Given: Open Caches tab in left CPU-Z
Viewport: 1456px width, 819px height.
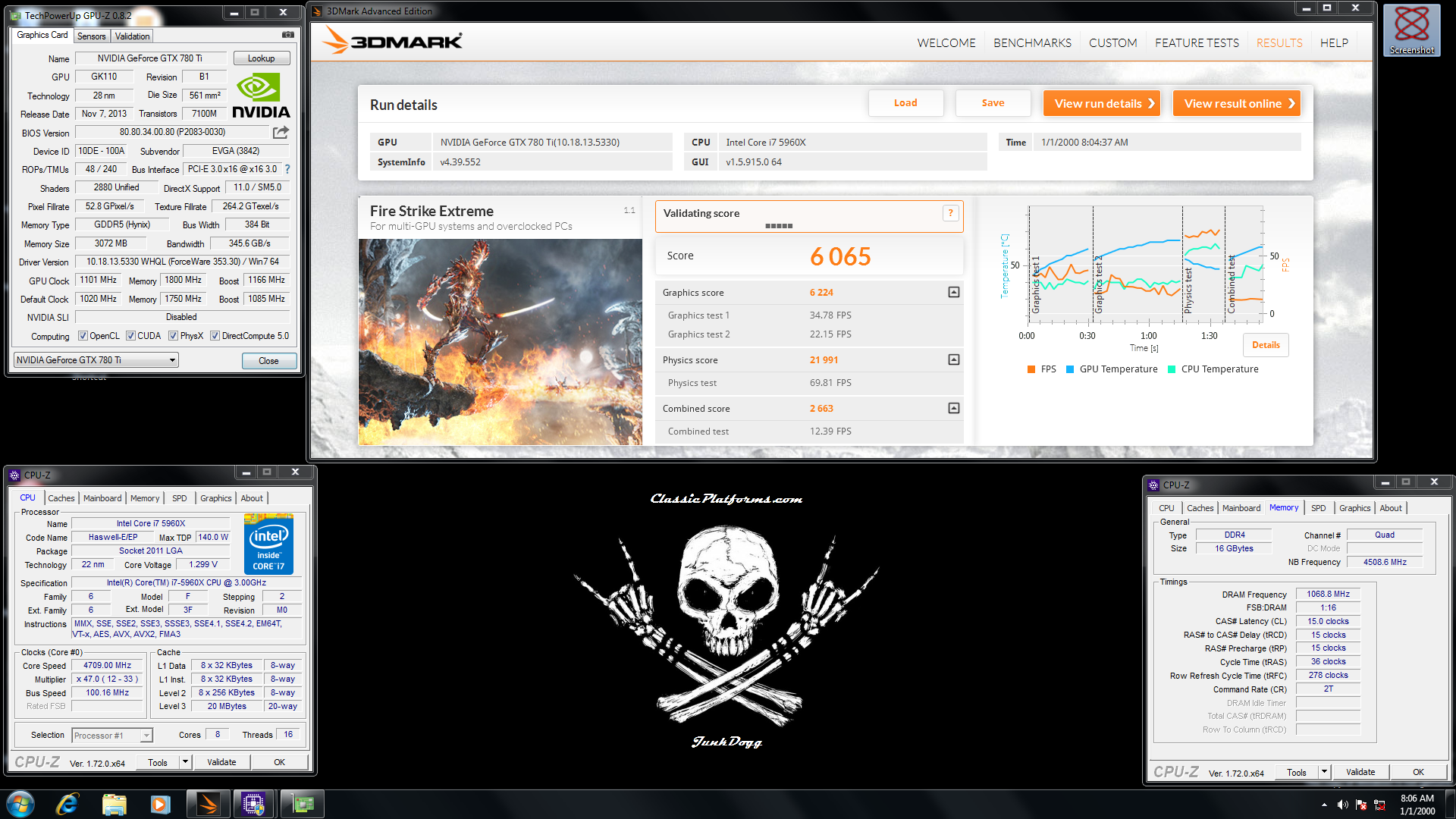Looking at the screenshot, I should (61, 498).
